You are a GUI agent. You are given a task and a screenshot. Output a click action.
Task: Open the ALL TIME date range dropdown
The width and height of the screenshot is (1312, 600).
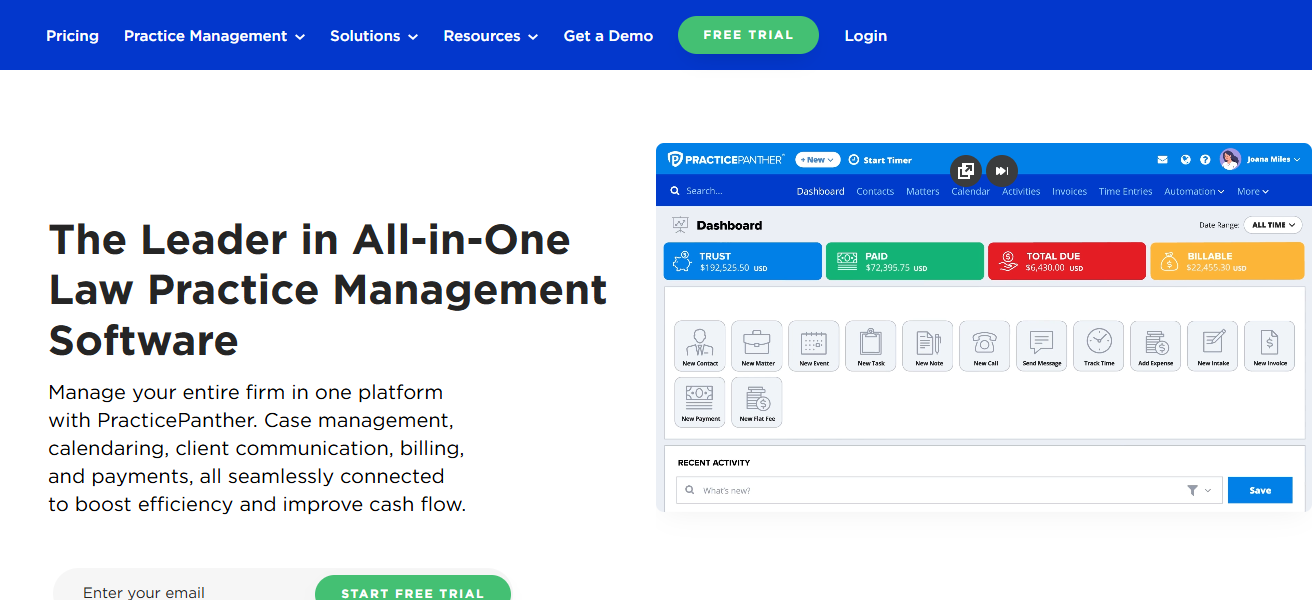[x=1273, y=225]
